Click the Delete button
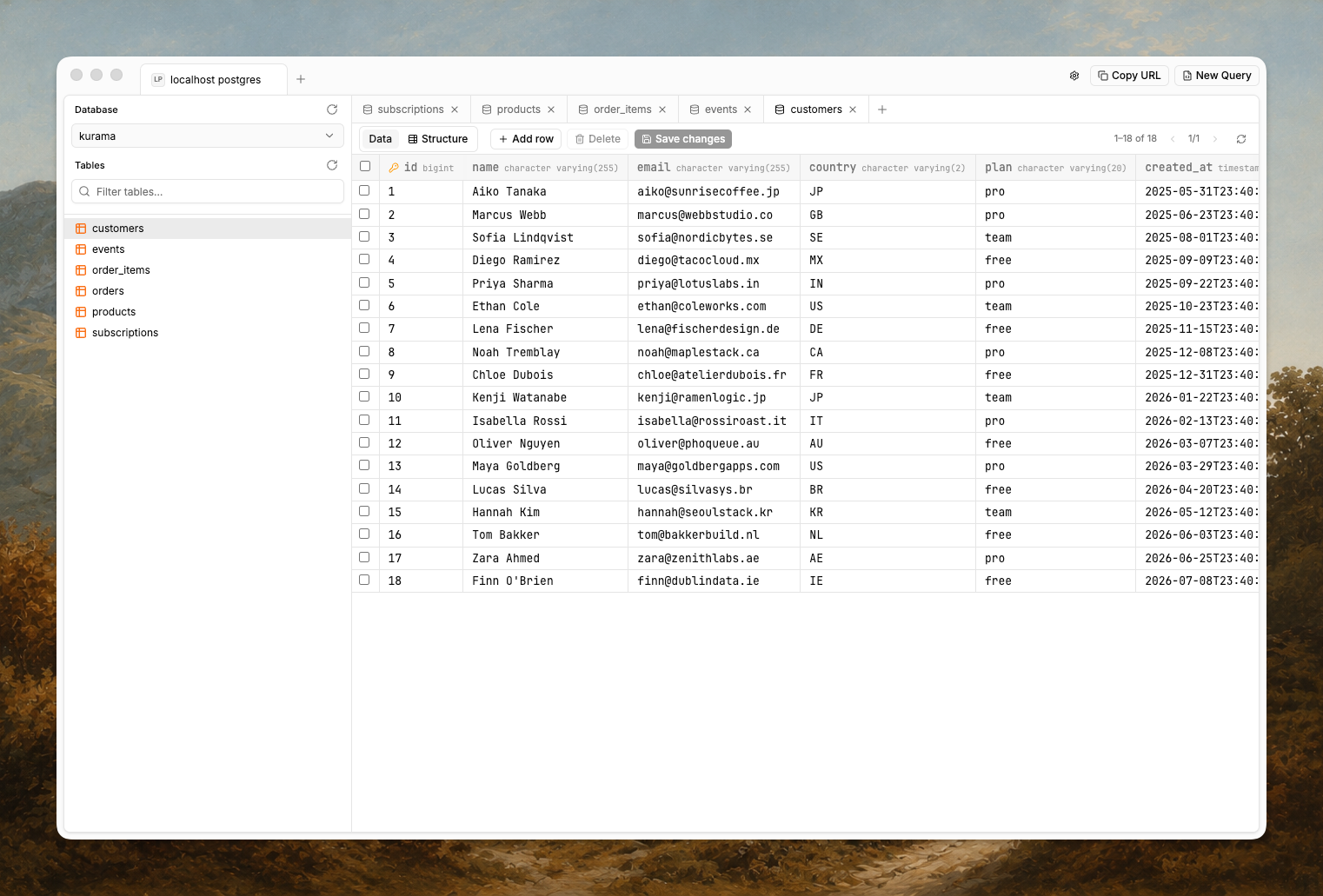 point(598,139)
